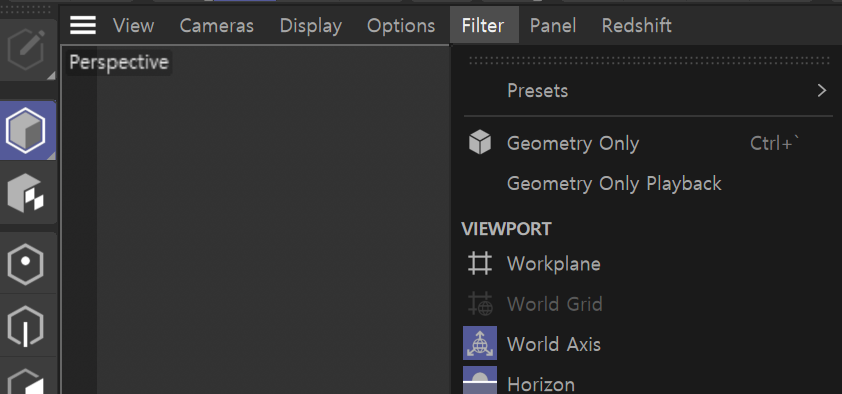Select the Model mode cube icon
The image size is (842, 394).
click(x=26, y=130)
